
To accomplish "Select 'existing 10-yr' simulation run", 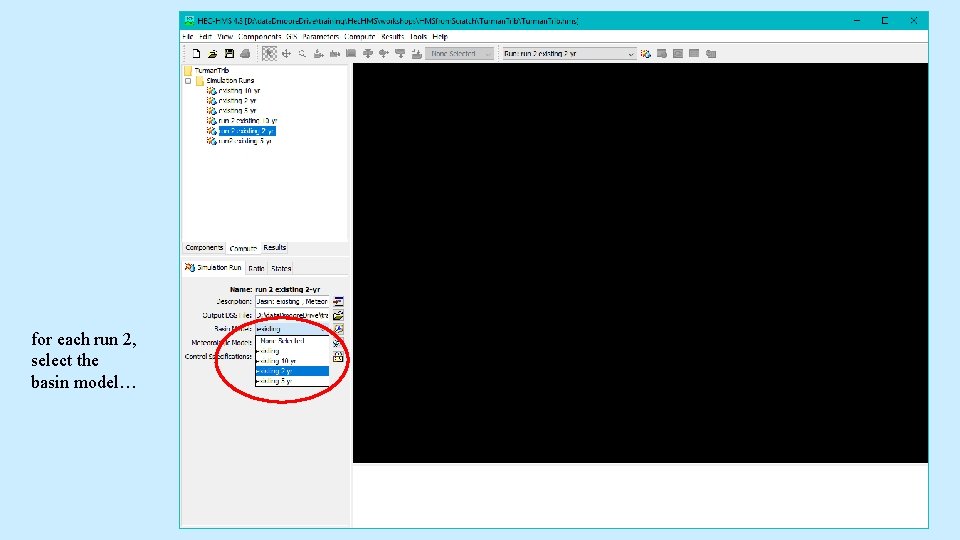I will tap(239, 91).
